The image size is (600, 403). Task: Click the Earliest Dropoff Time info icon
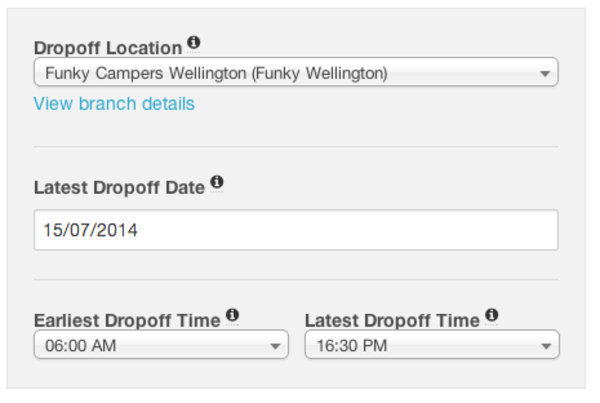pyautogui.click(x=232, y=315)
